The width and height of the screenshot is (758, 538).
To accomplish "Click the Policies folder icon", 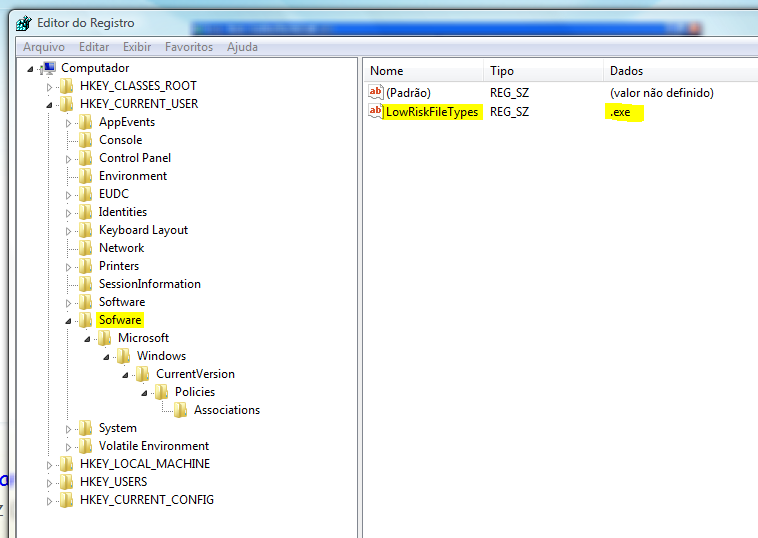I will click(x=162, y=392).
